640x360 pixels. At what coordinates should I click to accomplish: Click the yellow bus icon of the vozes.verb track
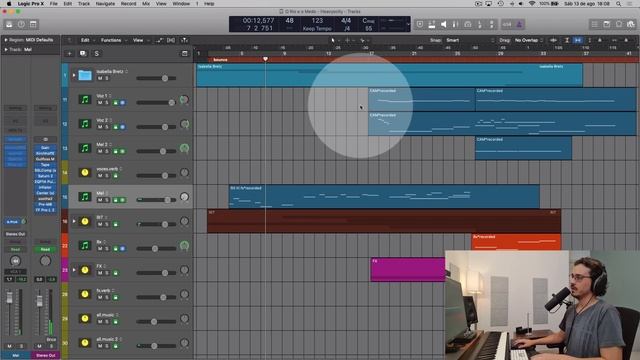[x=85, y=172]
